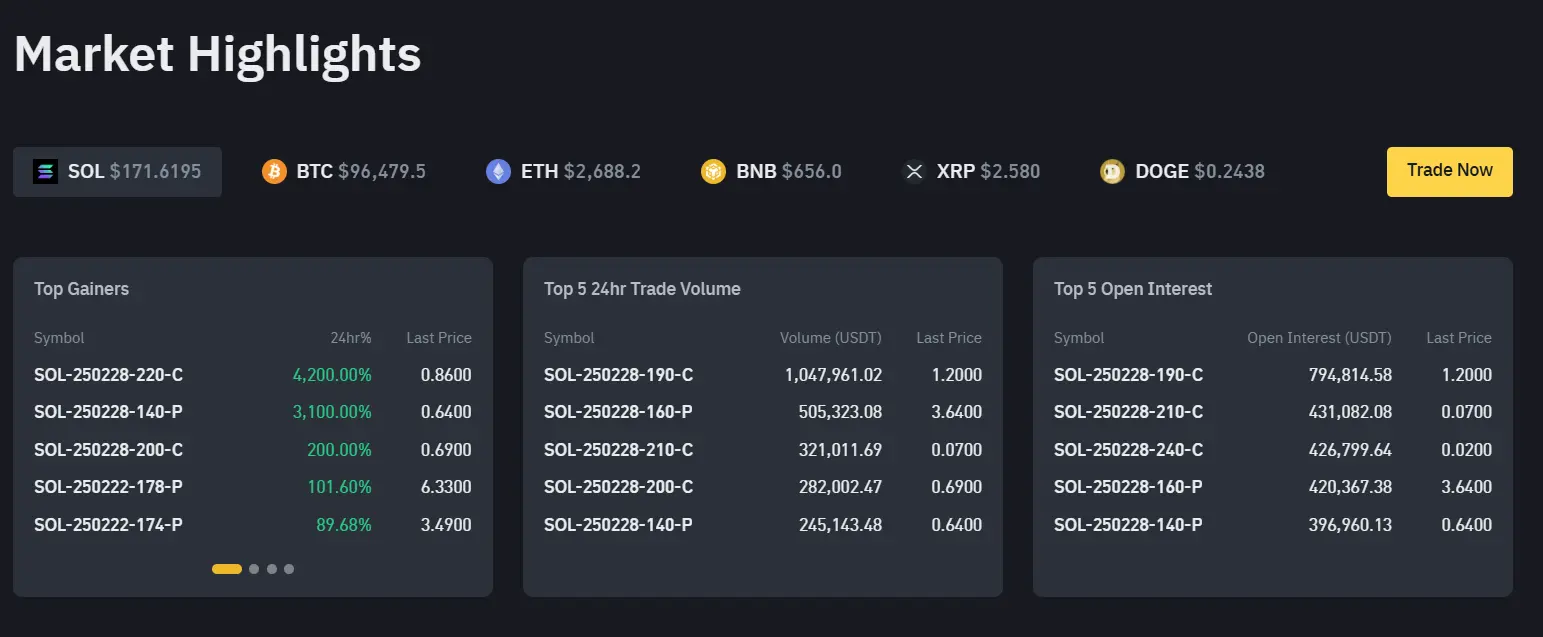Click the Solana logo icon
Viewport: 1543px width, 637px height.
pyautogui.click(x=45, y=172)
